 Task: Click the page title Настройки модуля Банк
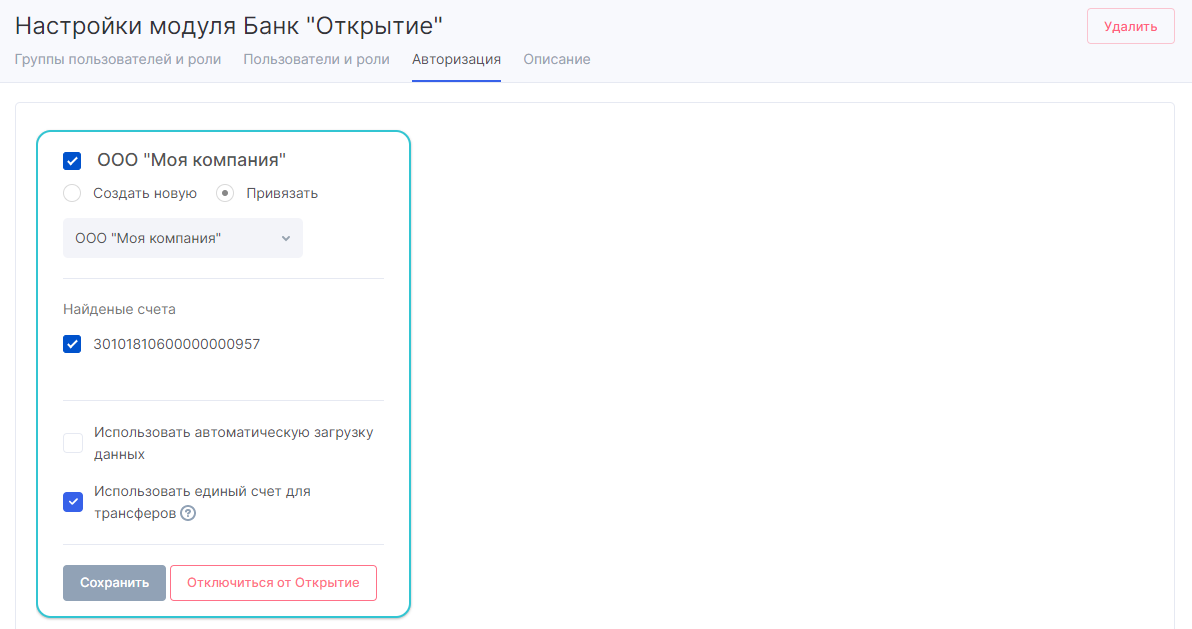coord(228,26)
